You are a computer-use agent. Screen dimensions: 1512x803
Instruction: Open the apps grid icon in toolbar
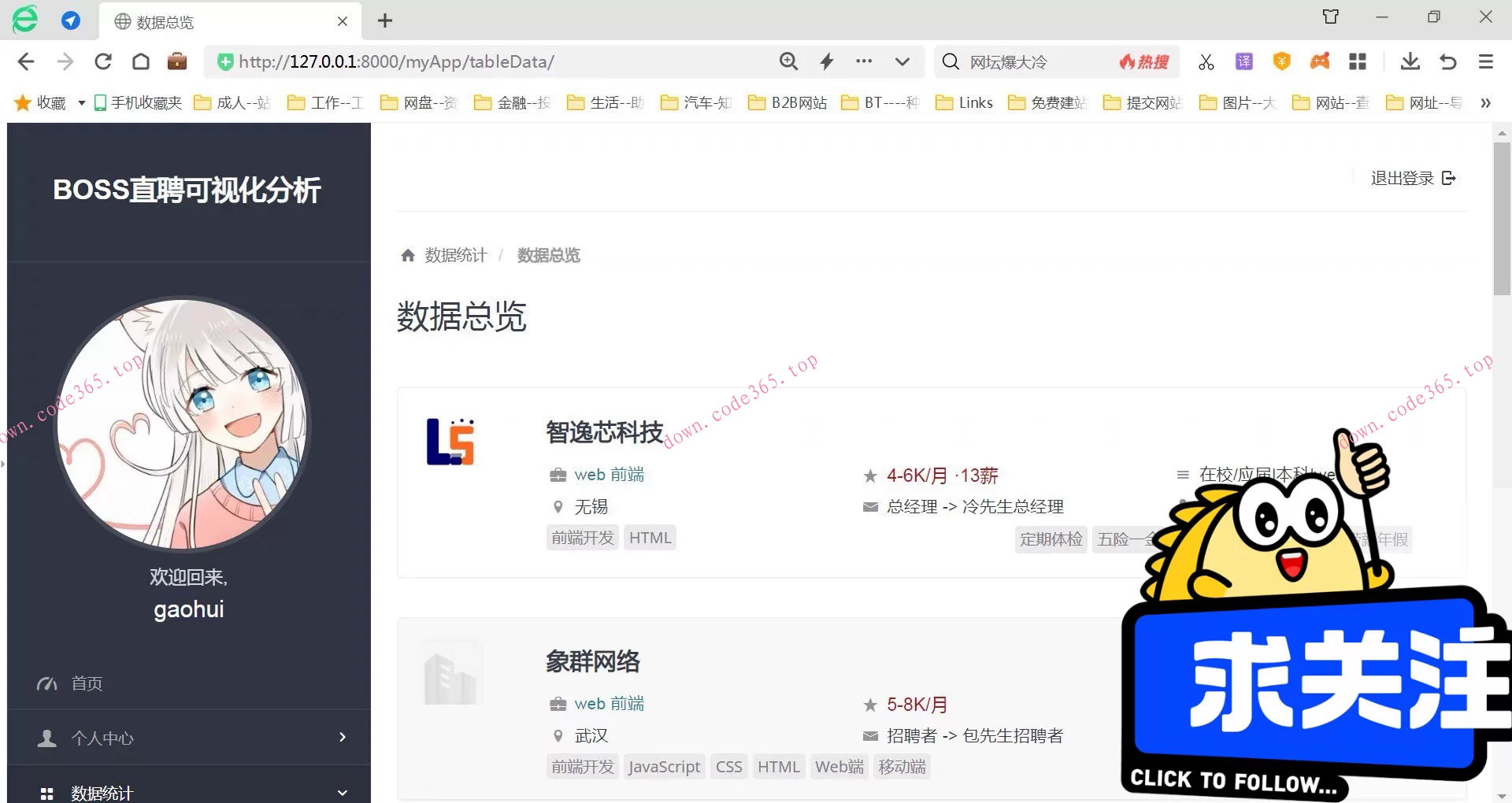[1358, 61]
